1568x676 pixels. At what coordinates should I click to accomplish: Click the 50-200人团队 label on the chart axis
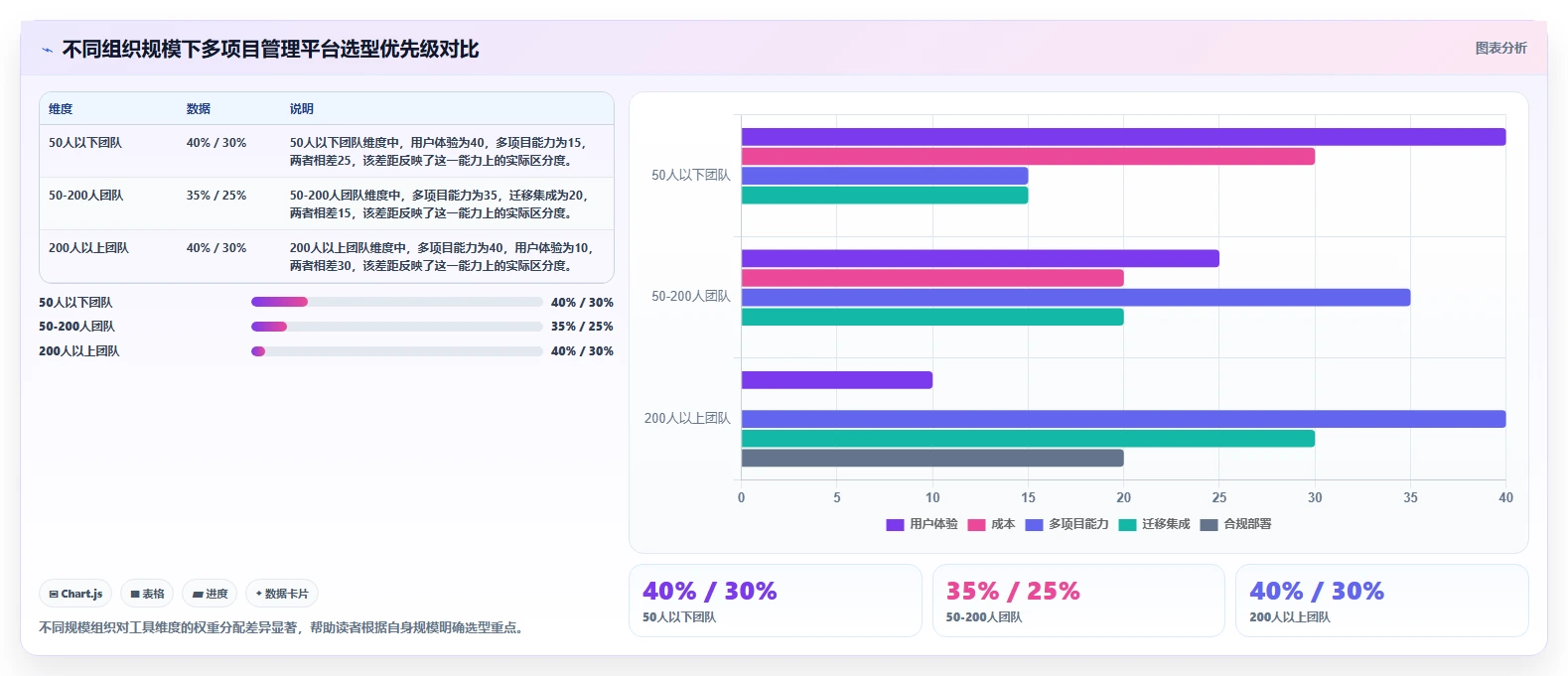(690, 297)
